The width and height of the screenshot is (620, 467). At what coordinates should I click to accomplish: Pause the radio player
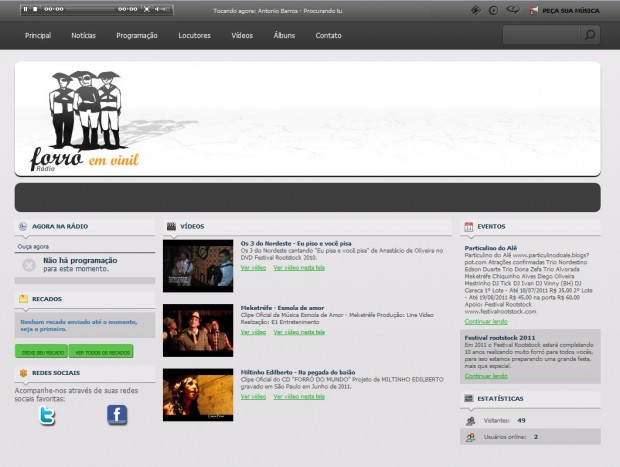coord(25,9)
